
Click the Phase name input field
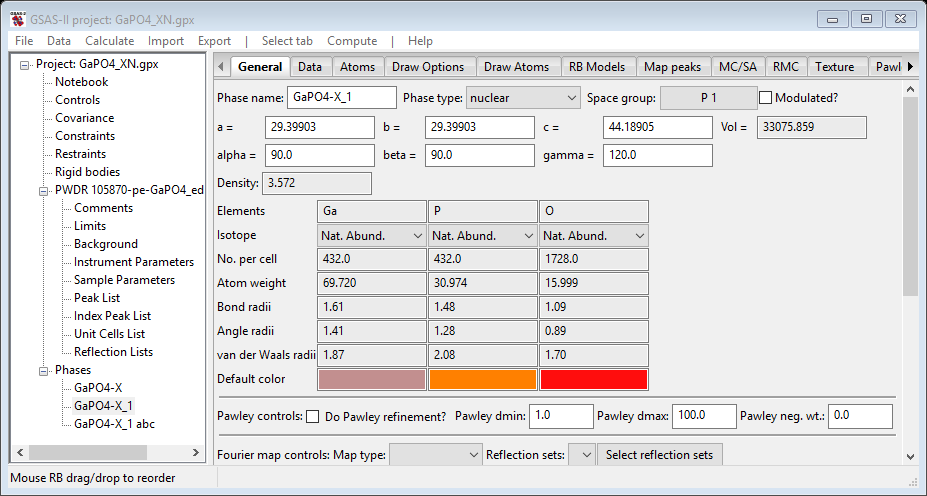click(342, 98)
